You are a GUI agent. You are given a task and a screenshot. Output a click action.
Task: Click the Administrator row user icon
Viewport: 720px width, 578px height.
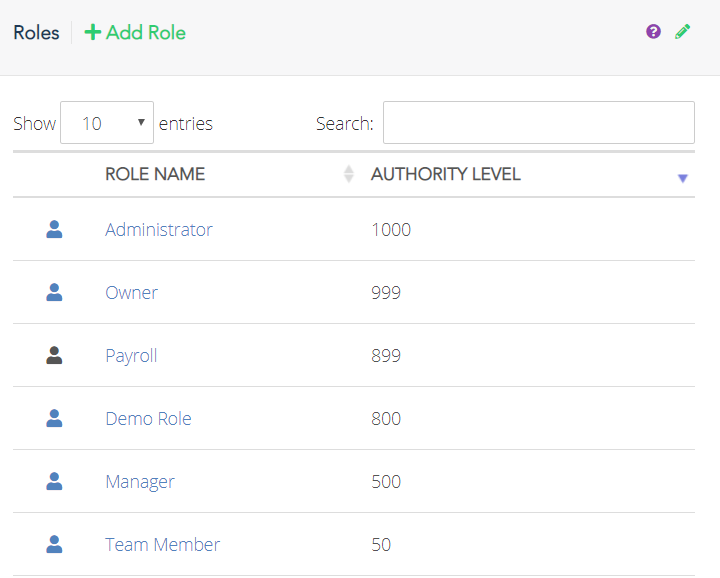[54, 229]
